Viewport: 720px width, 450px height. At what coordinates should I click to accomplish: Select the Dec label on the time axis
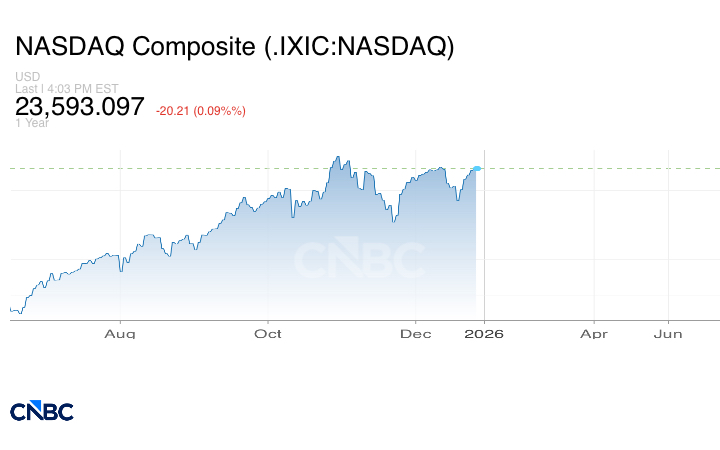pos(415,334)
